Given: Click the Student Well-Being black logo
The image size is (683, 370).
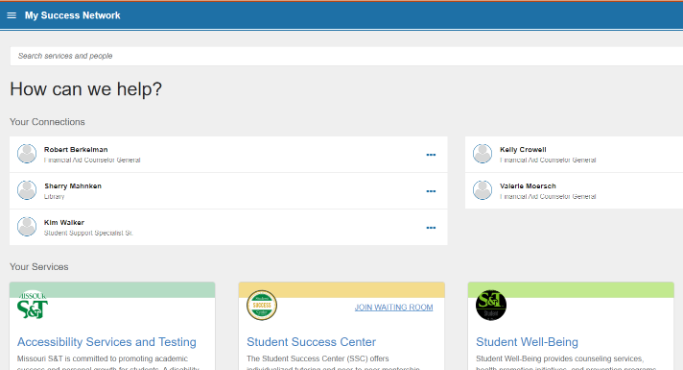Looking at the screenshot, I should pos(491,305).
